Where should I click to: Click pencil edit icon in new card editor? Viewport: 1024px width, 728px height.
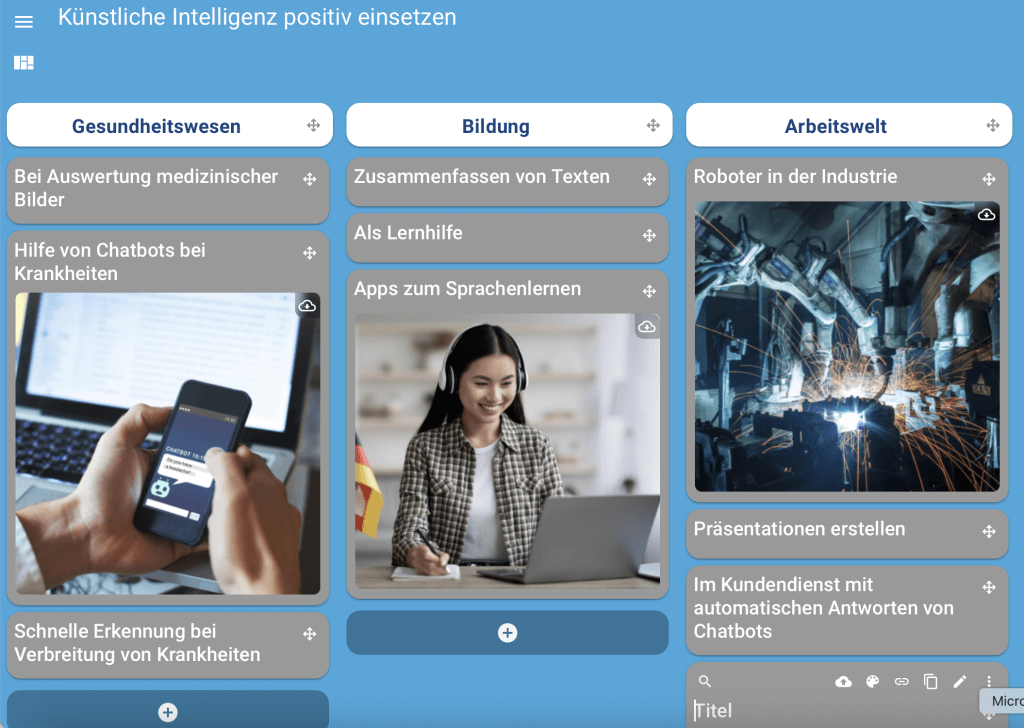tap(959, 682)
